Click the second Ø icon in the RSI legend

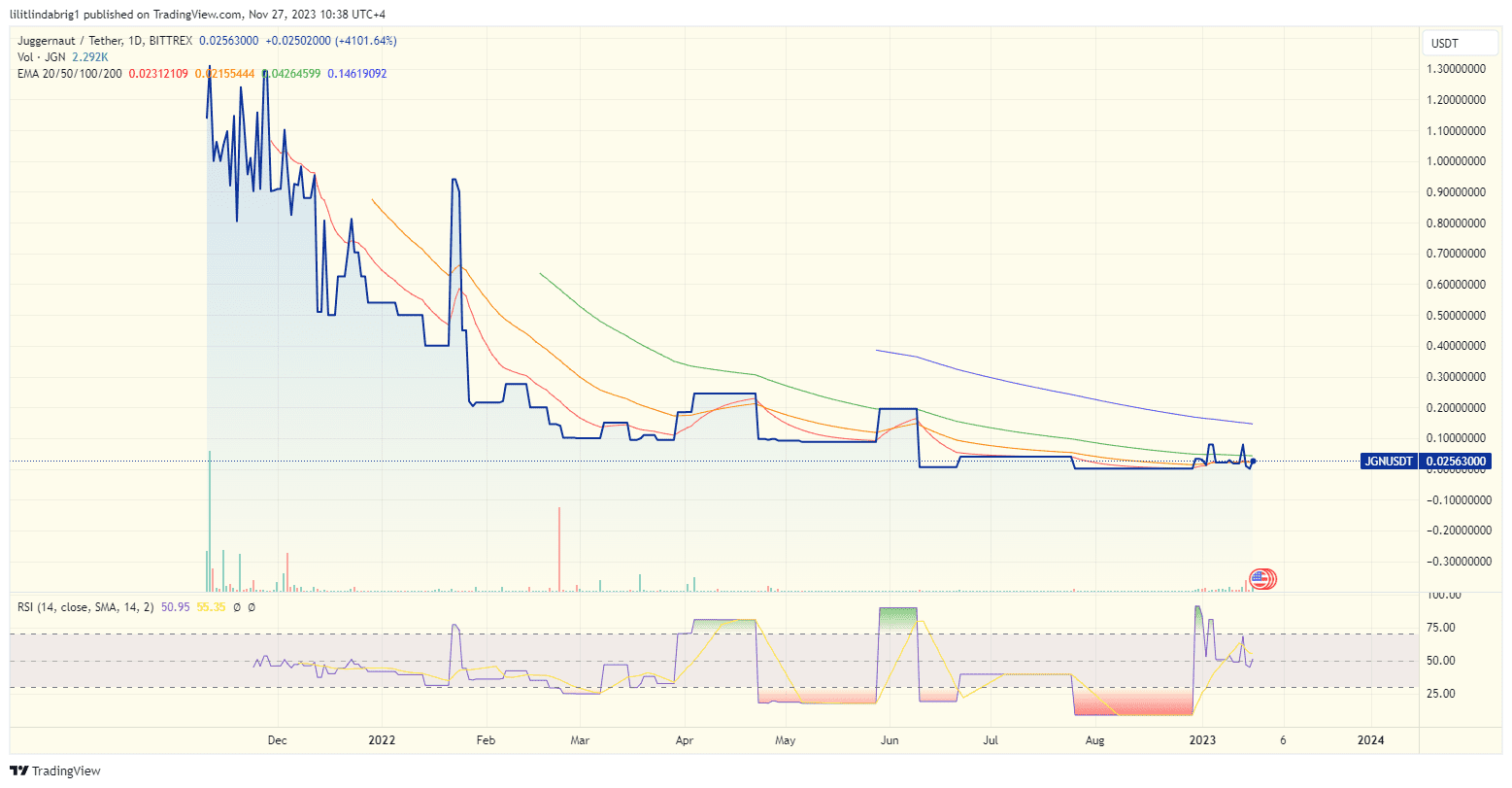(x=252, y=605)
